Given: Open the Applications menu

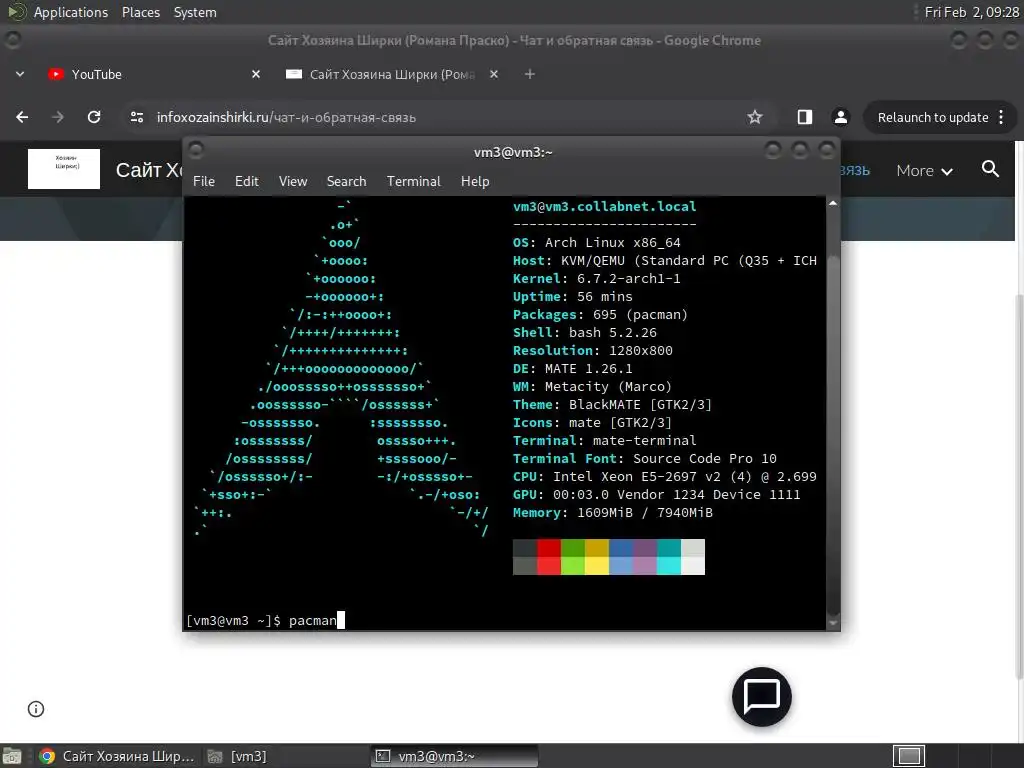Looking at the screenshot, I should coord(71,12).
